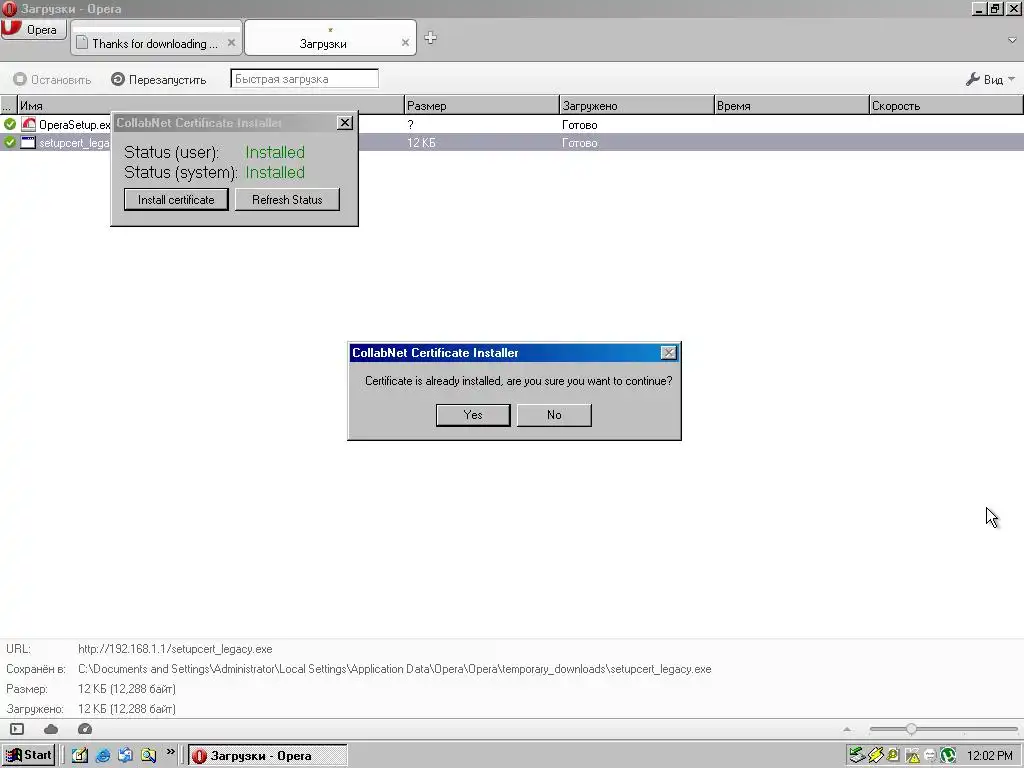Toggle Opera Turbo speedometer icon

85,729
